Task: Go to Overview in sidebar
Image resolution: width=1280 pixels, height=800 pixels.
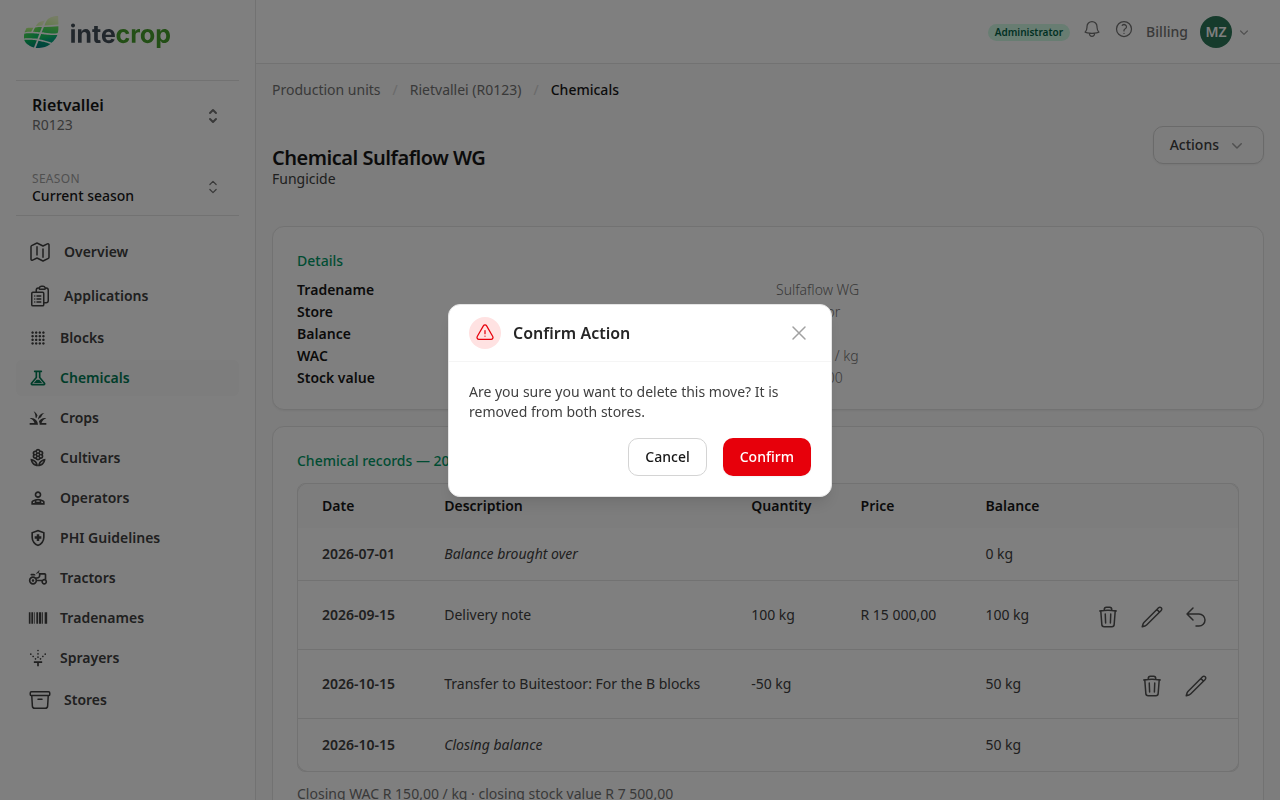Action: click(x=127, y=252)
